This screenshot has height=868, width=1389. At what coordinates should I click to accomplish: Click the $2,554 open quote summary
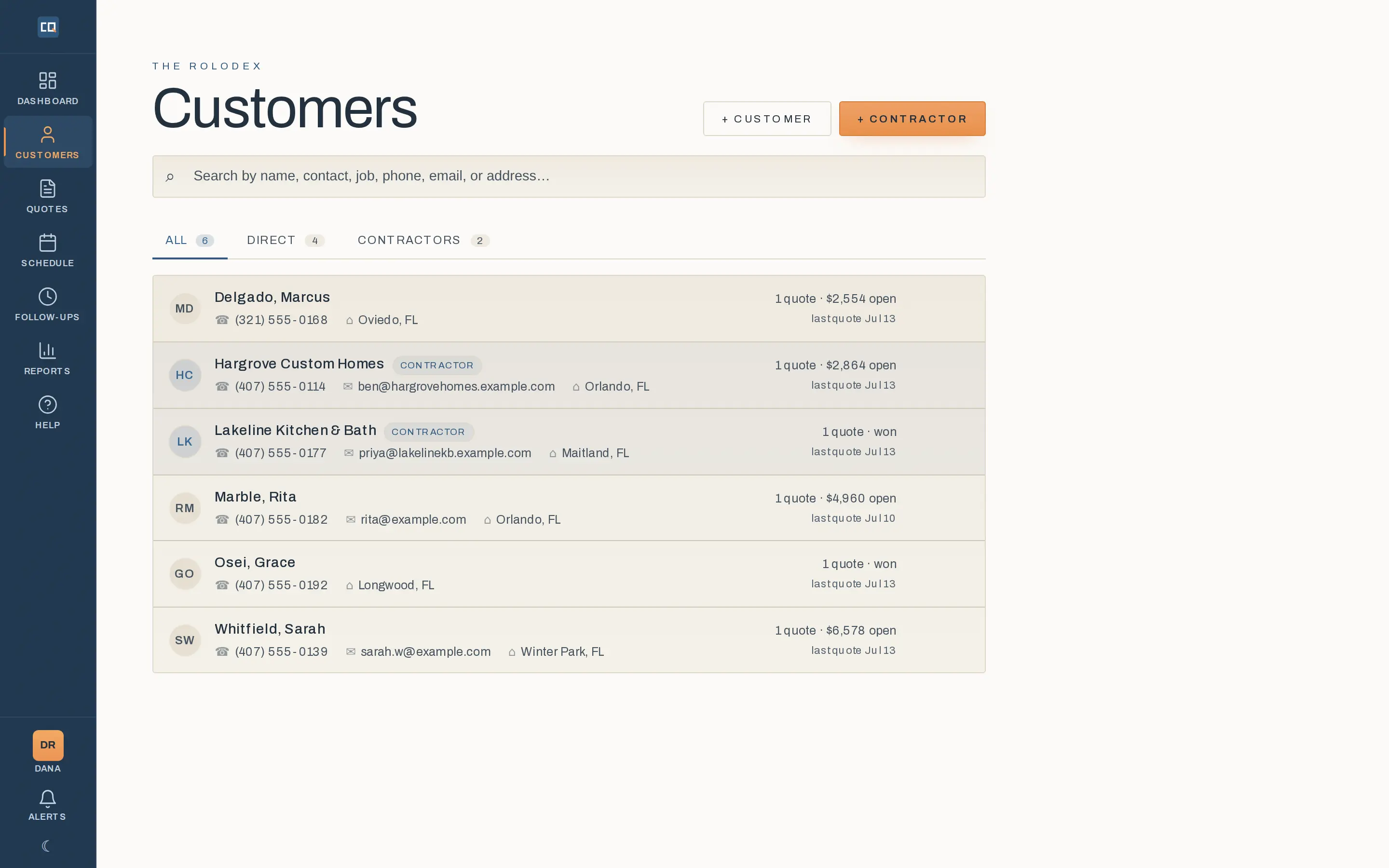835,298
